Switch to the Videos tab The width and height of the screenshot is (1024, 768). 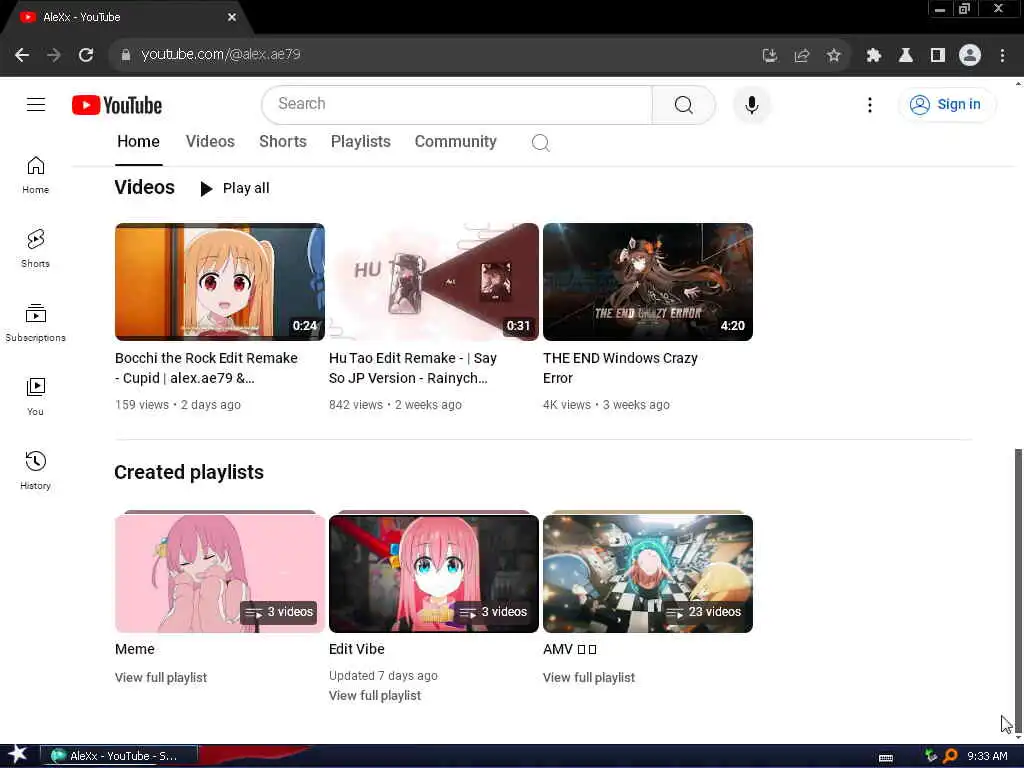coord(210,142)
